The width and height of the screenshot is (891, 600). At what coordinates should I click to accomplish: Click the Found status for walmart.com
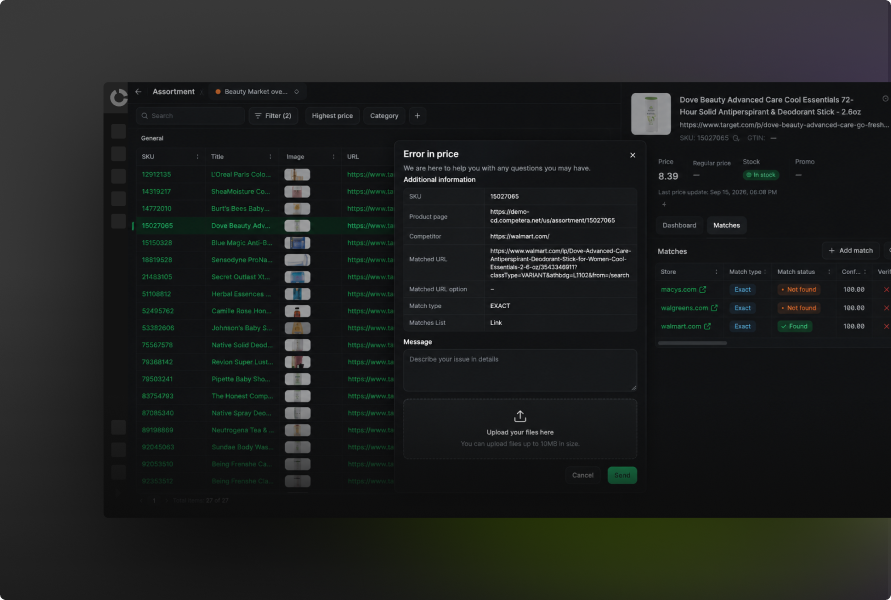tap(794, 326)
